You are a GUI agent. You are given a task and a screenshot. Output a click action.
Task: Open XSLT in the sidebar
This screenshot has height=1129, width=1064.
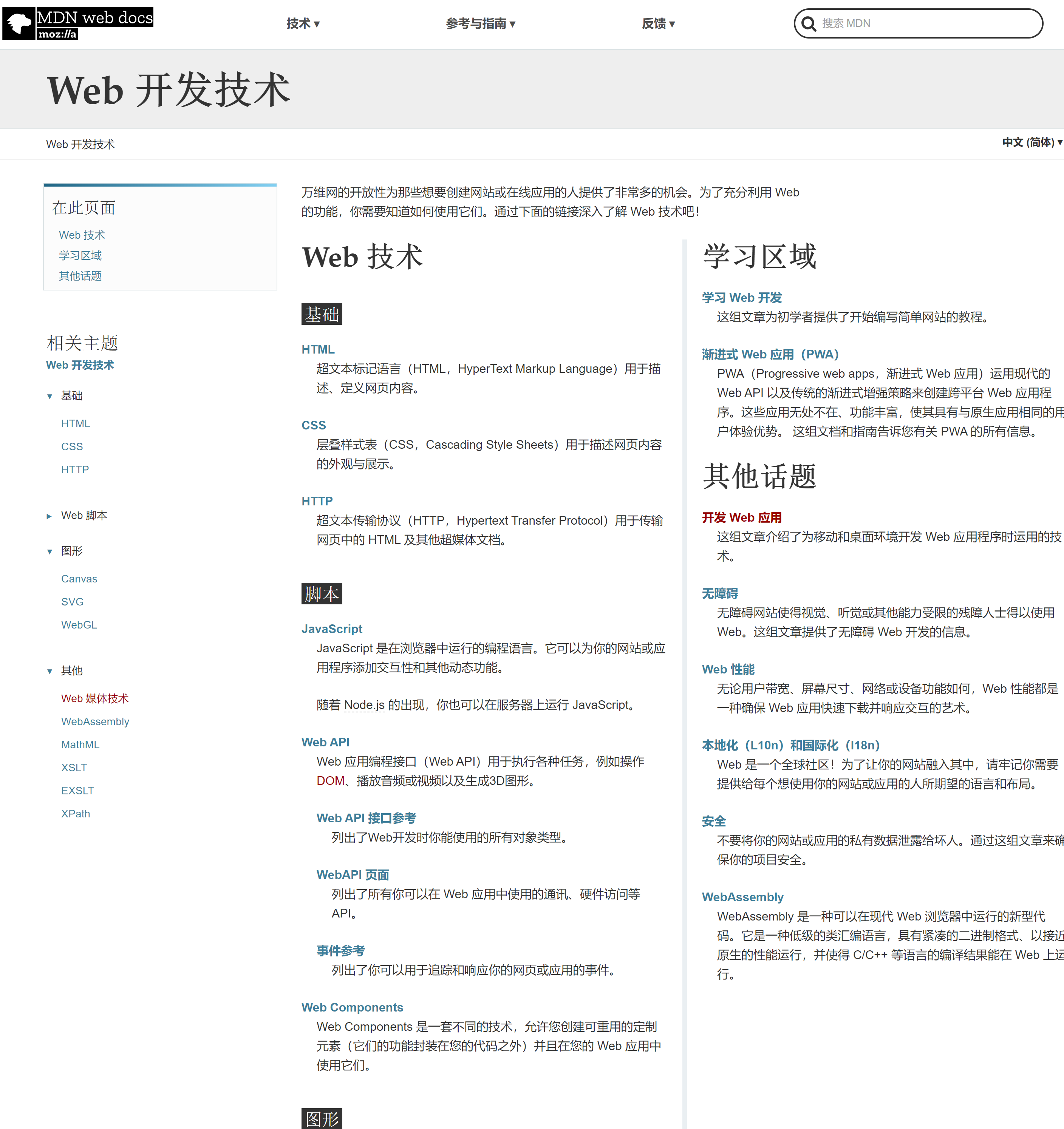74,768
